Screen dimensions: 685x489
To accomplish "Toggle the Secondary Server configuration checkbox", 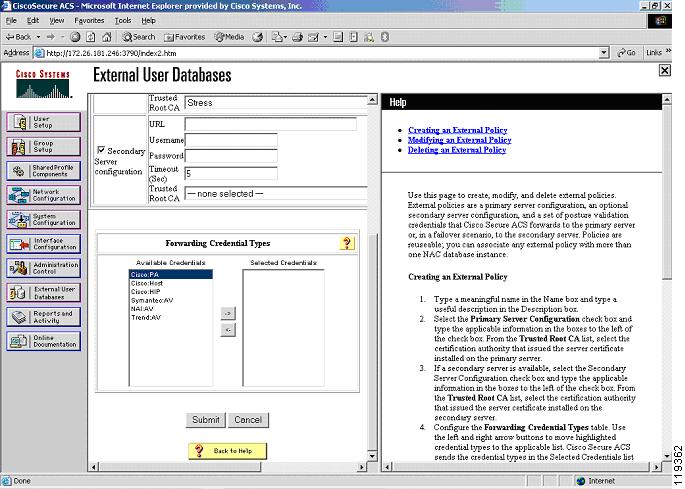I will [101, 150].
